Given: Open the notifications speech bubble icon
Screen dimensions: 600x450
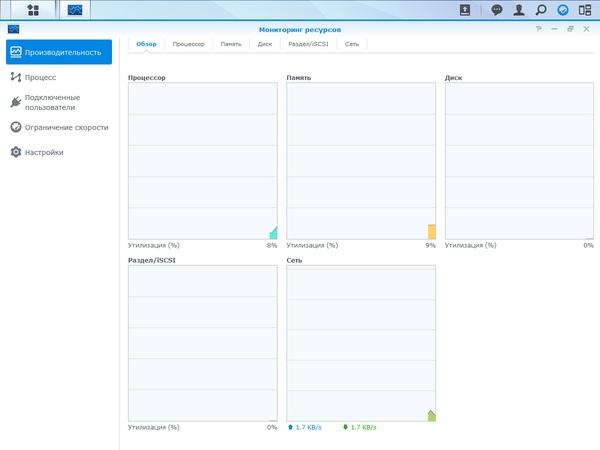Looking at the screenshot, I should [x=497, y=10].
